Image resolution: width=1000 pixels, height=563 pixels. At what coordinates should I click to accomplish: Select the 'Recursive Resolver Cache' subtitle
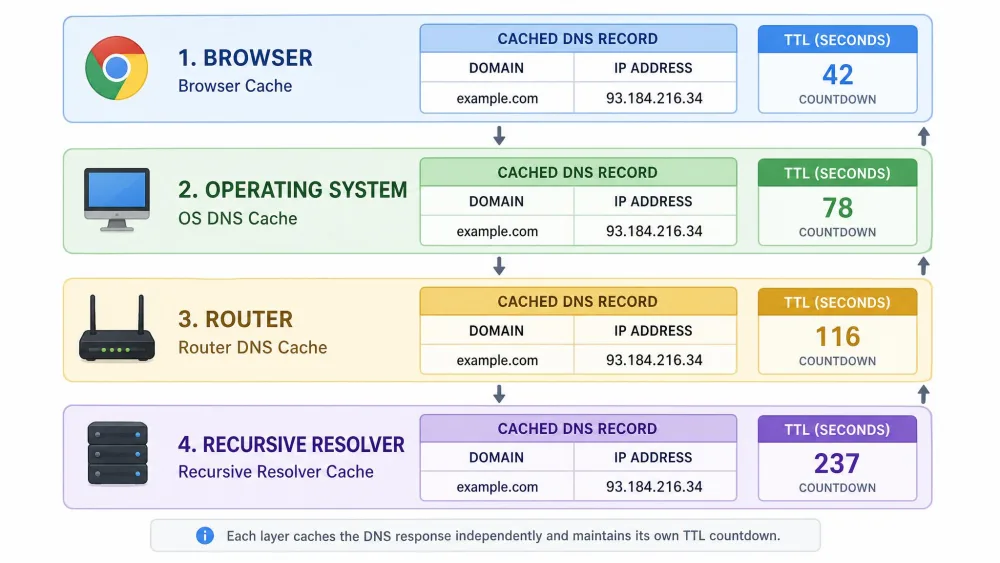tap(276, 472)
